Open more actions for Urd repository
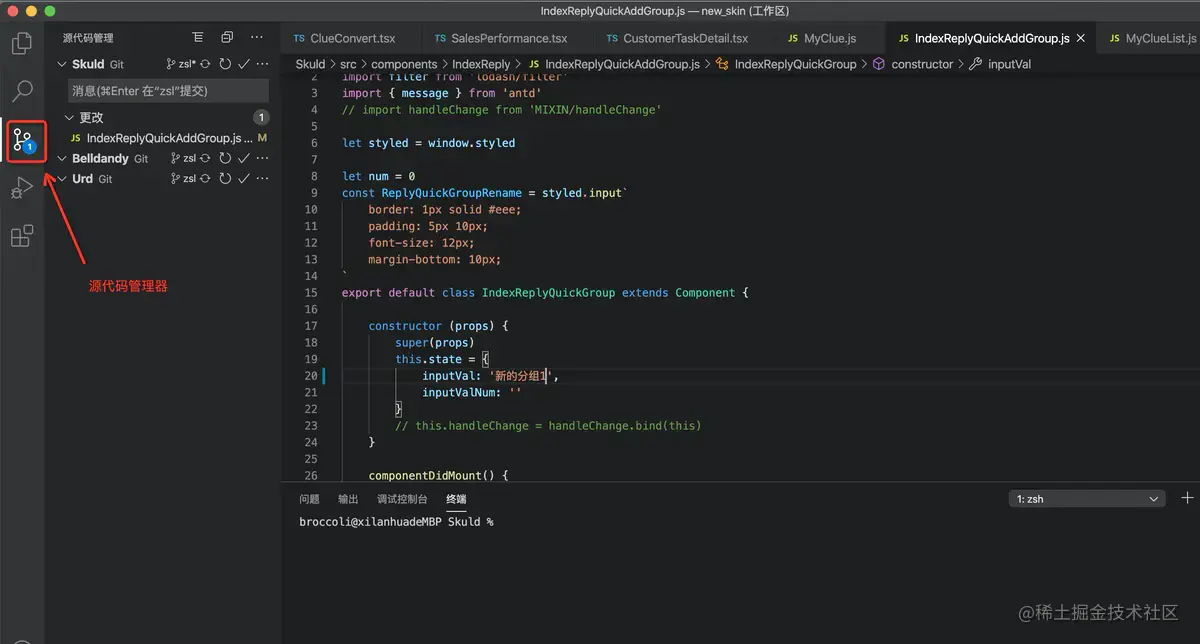 [262, 179]
